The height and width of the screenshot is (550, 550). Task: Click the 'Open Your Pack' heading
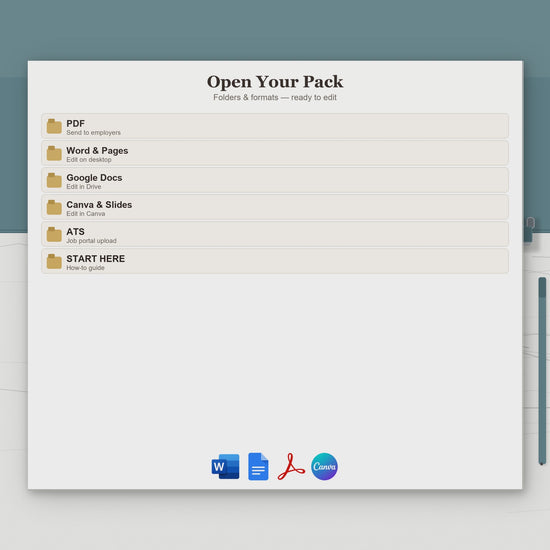pos(275,82)
